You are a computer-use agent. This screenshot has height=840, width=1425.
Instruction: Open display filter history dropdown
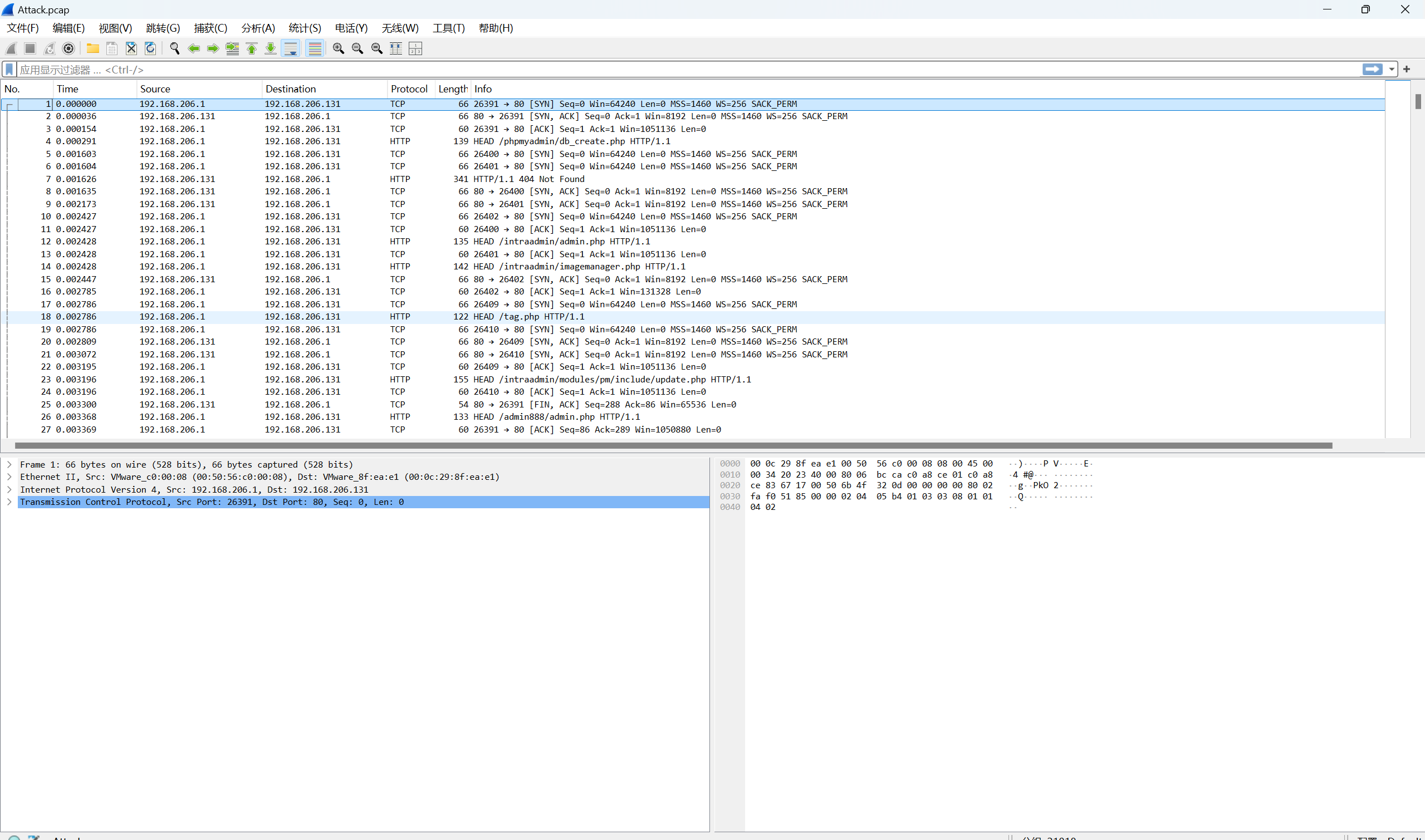point(1392,70)
